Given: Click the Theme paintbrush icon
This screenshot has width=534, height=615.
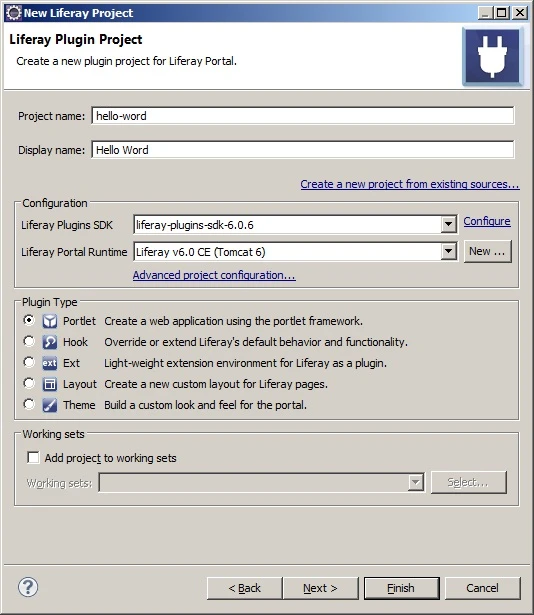Looking at the screenshot, I should click(50, 405).
